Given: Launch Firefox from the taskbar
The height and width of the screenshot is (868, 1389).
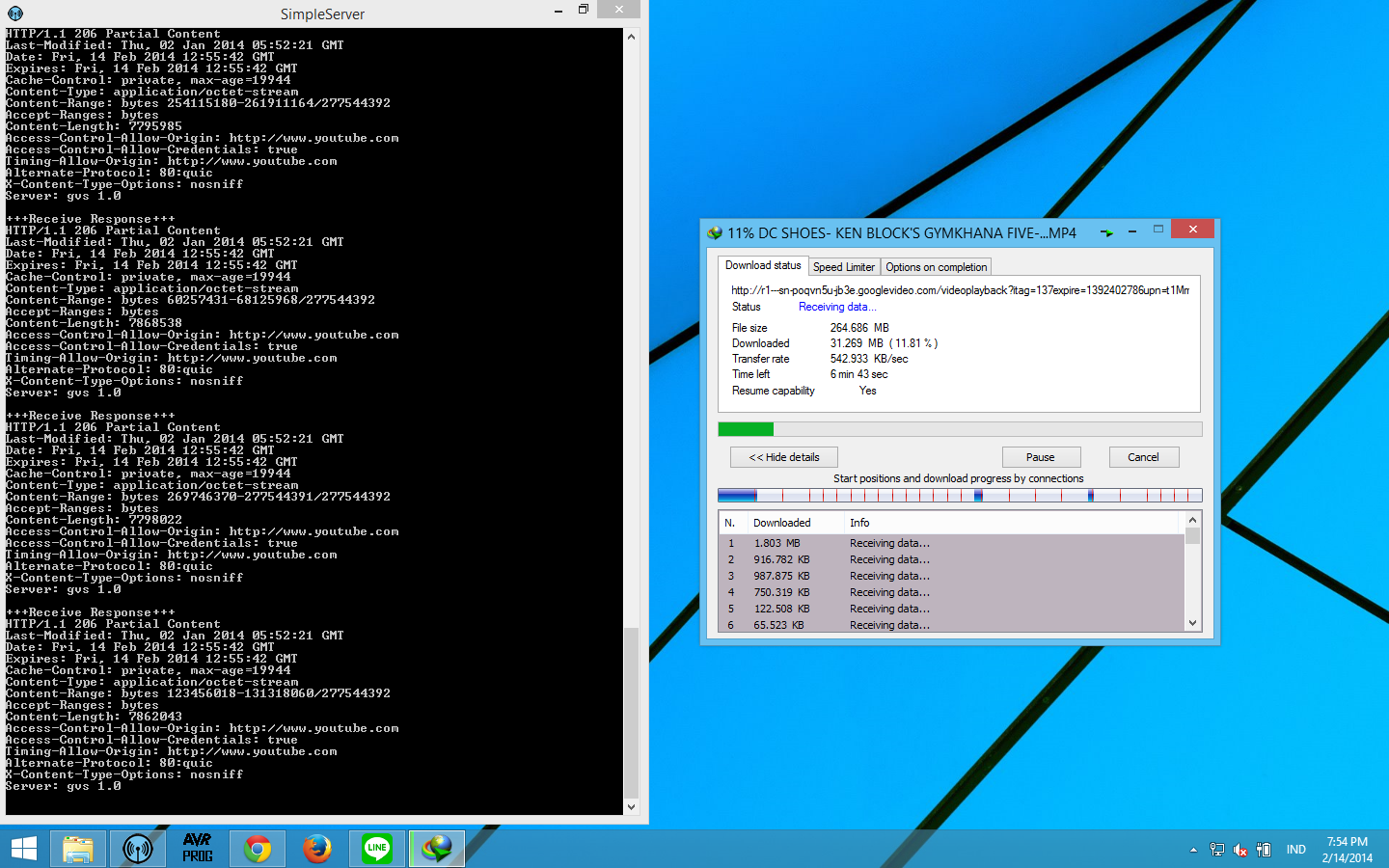Looking at the screenshot, I should (317, 849).
